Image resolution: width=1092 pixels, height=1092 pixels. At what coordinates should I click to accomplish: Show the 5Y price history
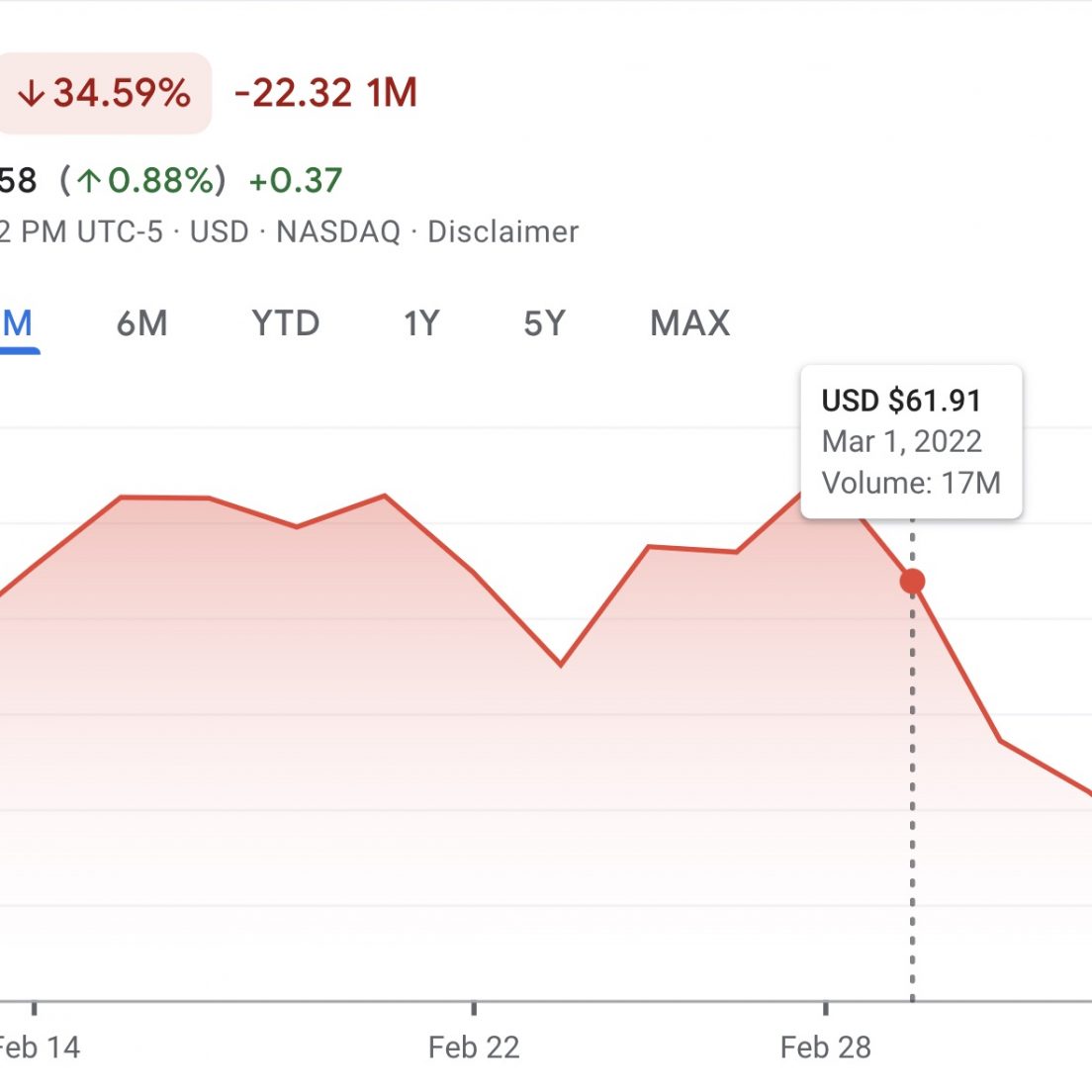545,323
